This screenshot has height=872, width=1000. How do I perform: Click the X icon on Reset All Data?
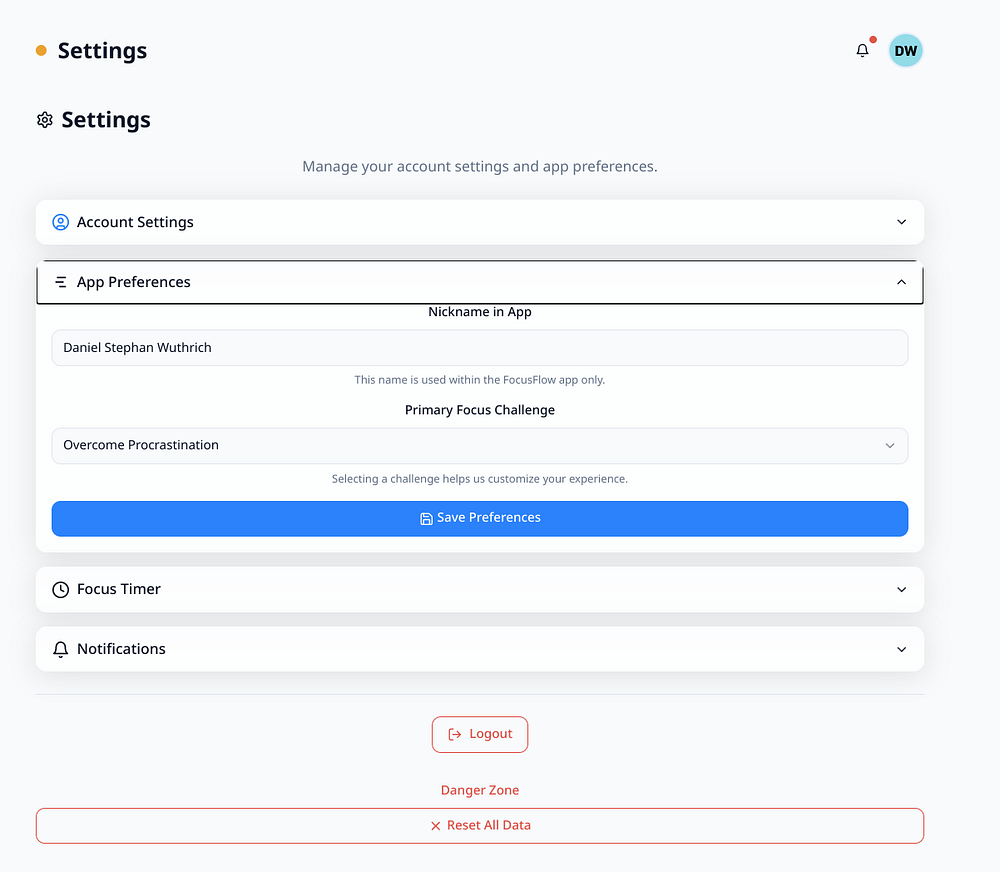pos(435,826)
